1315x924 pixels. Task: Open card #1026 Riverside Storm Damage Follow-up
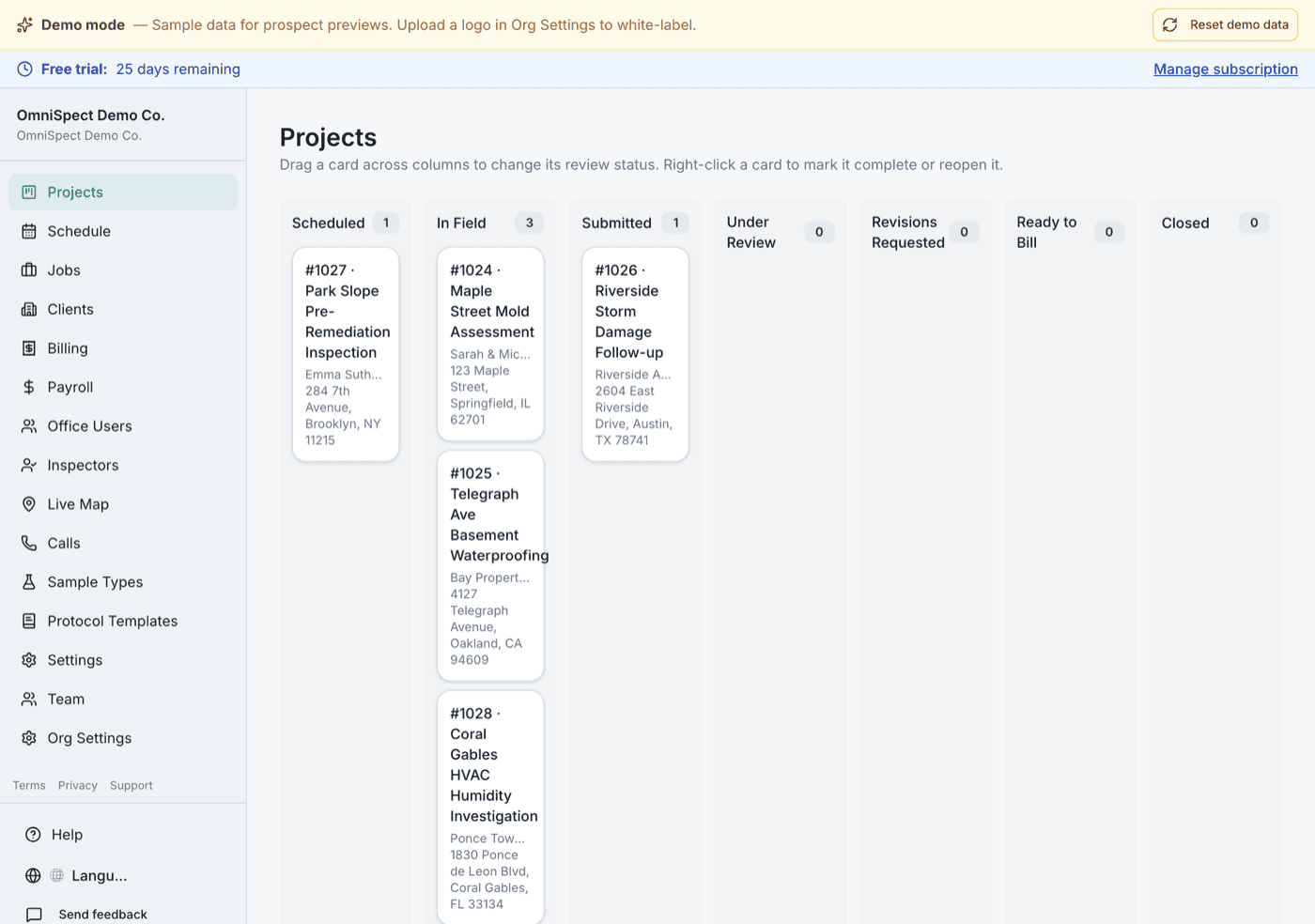635,354
